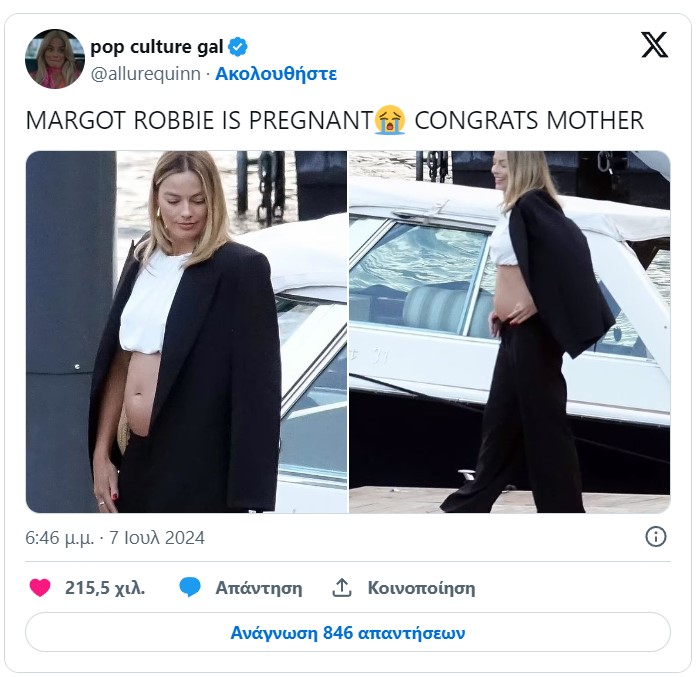Click the Κοινοποίηση share label
Image resolution: width=696 pixels, height=677 pixels.
click(x=421, y=588)
